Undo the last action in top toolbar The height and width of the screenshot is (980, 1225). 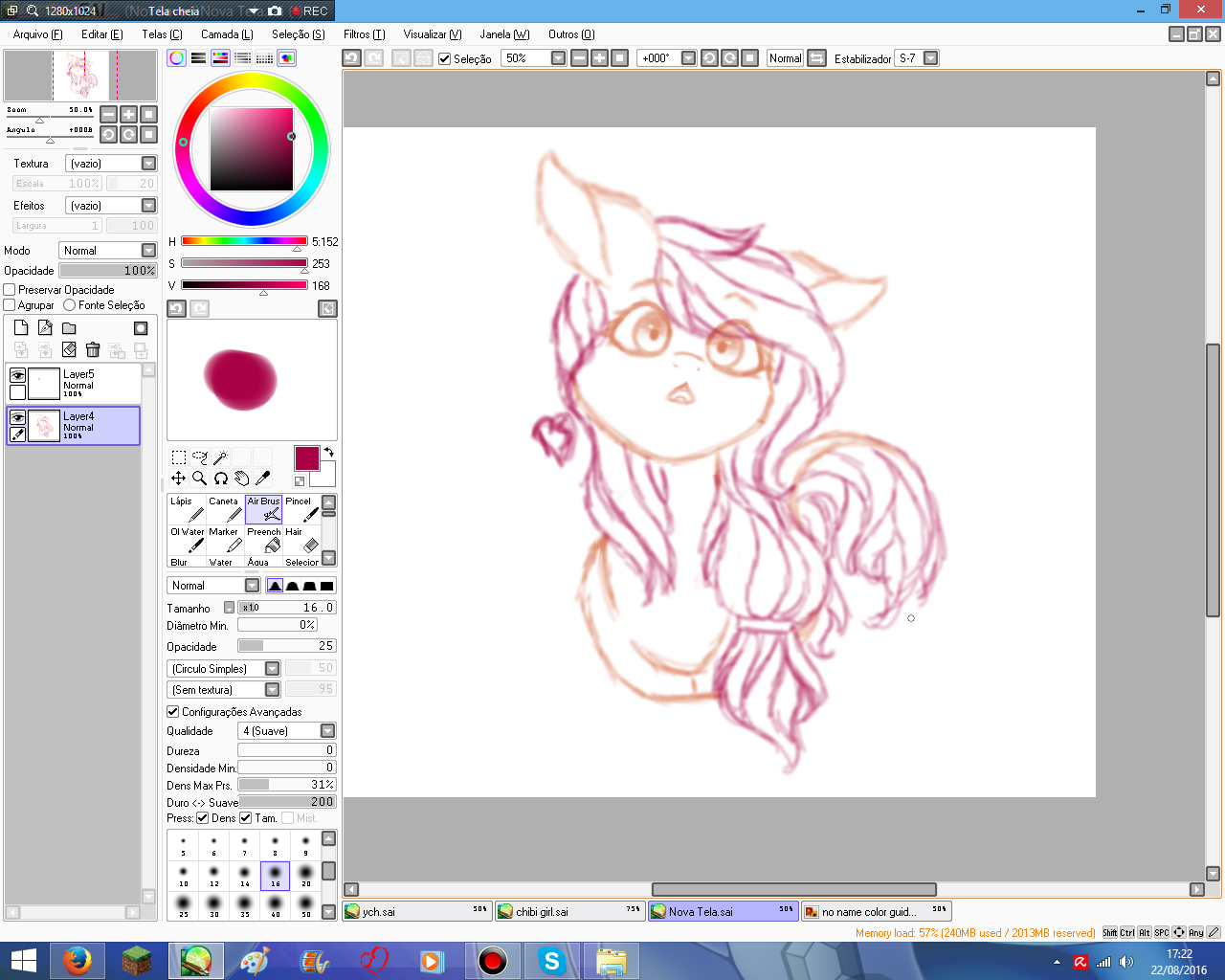point(351,58)
